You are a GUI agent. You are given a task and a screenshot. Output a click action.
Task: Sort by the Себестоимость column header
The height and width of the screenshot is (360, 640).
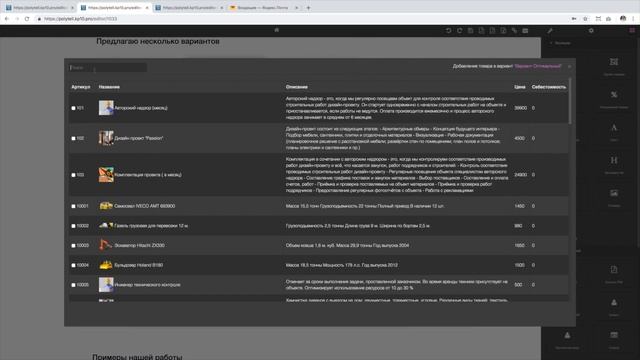point(549,87)
